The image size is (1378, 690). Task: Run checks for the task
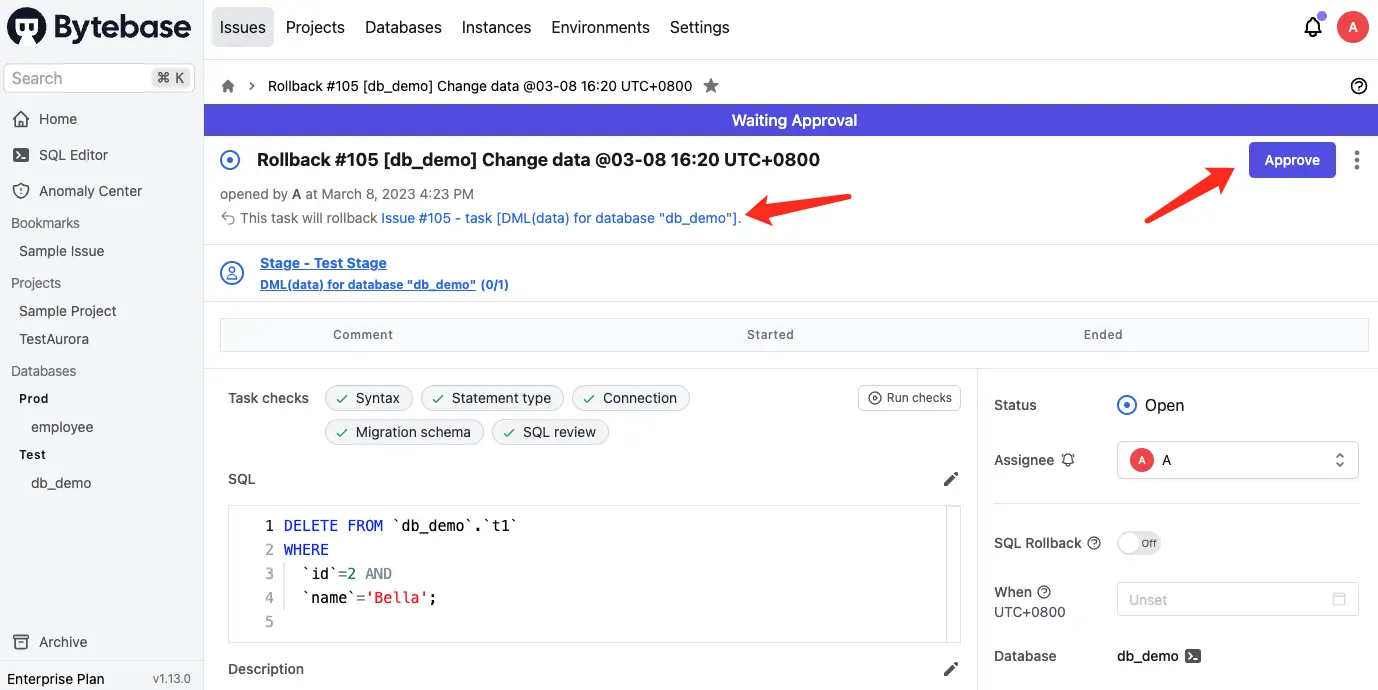(909, 398)
